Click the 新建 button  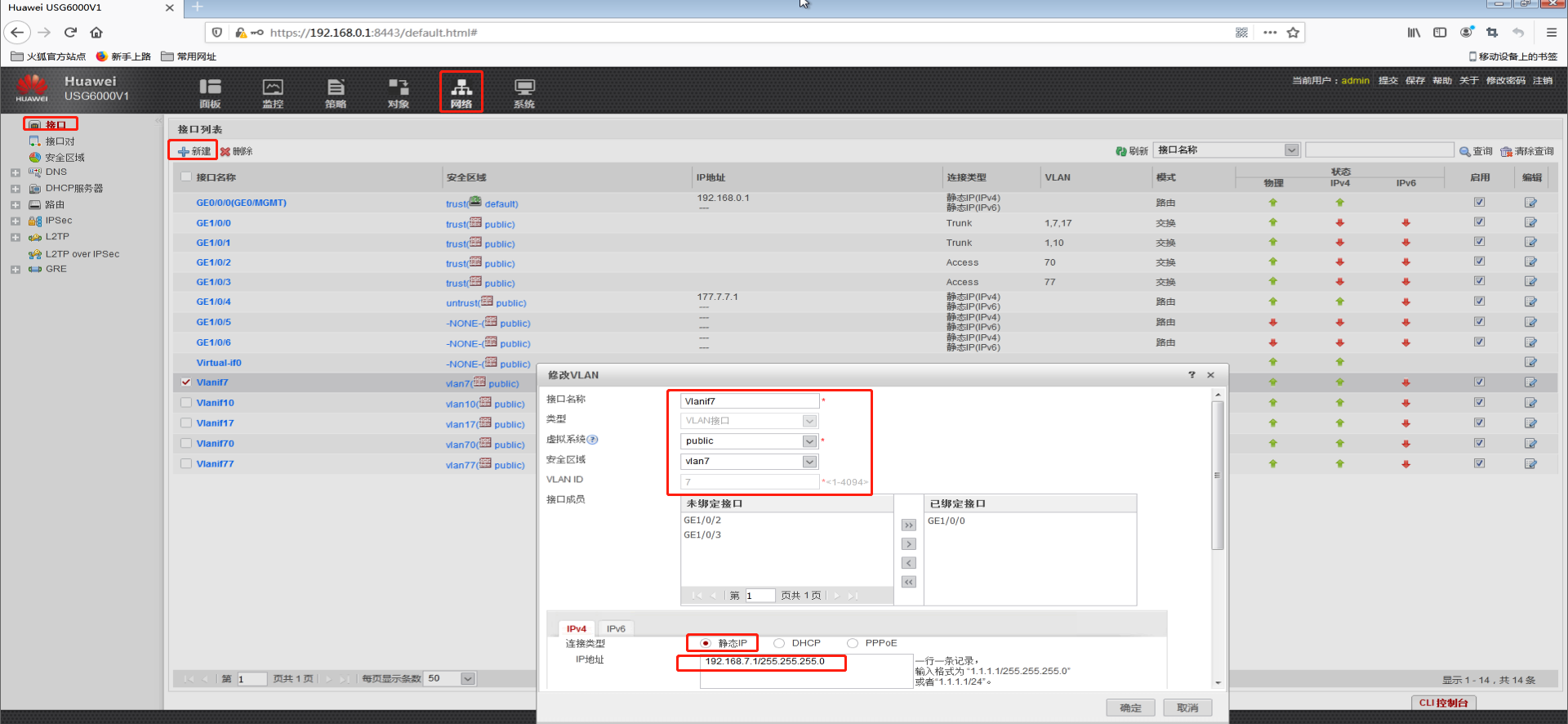[x=194, y=151]
